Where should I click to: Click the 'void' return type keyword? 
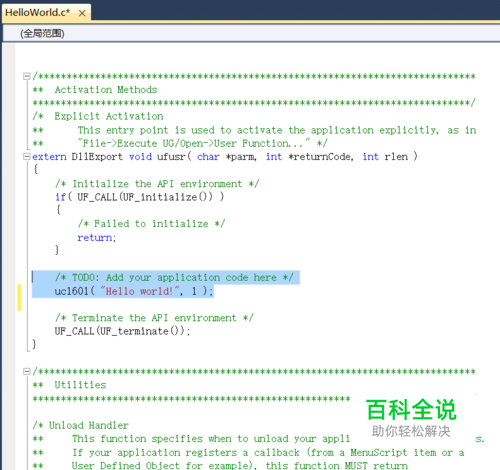140,157
